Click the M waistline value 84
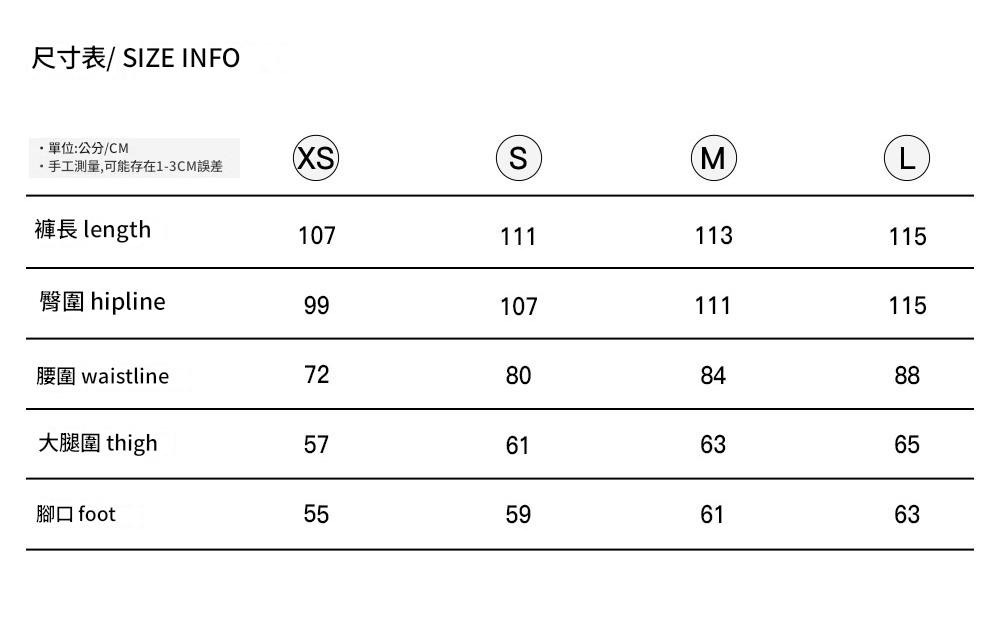 pyautogui.click(x=713, y=376)
